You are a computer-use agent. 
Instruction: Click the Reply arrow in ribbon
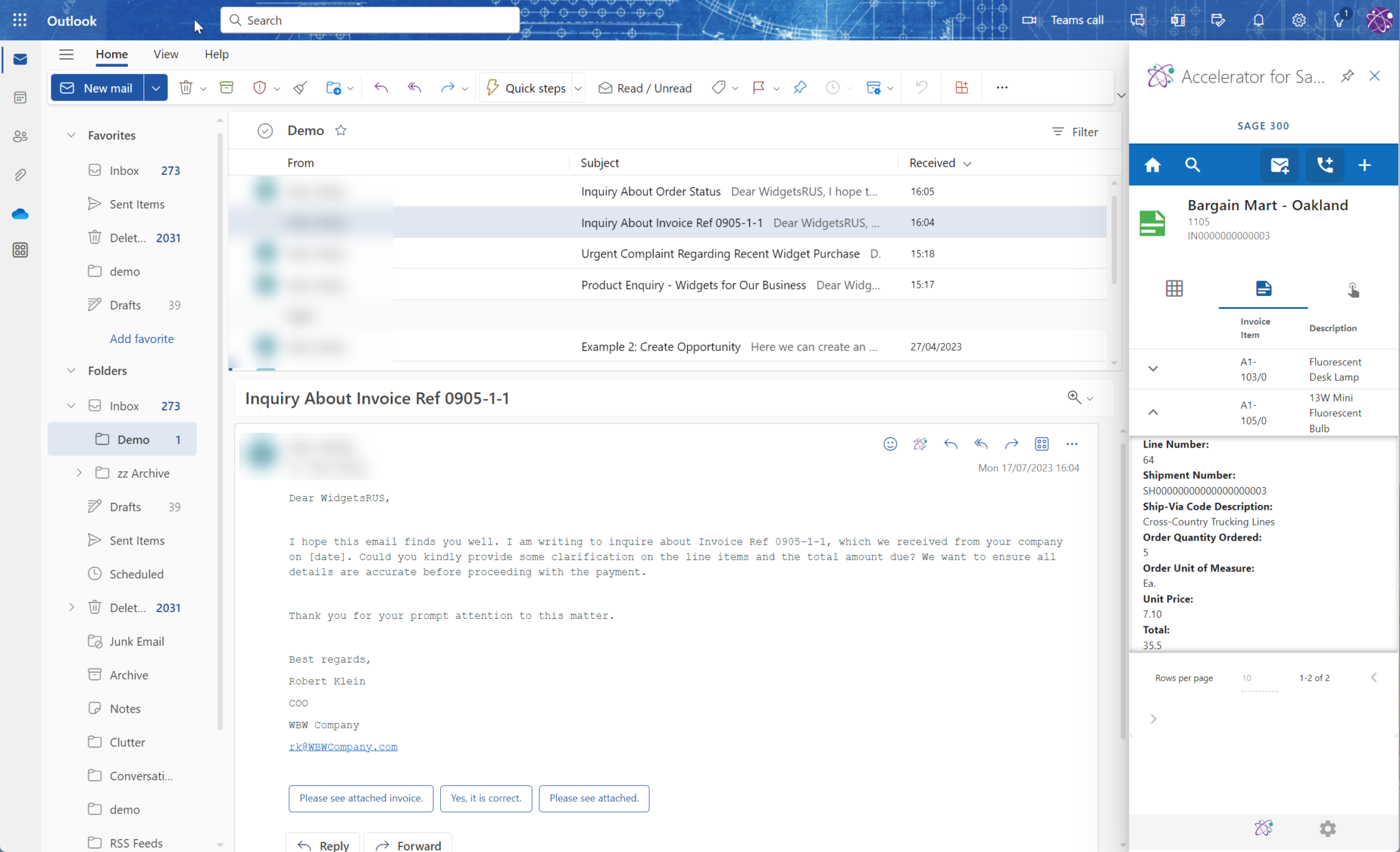tap(381, 87)
